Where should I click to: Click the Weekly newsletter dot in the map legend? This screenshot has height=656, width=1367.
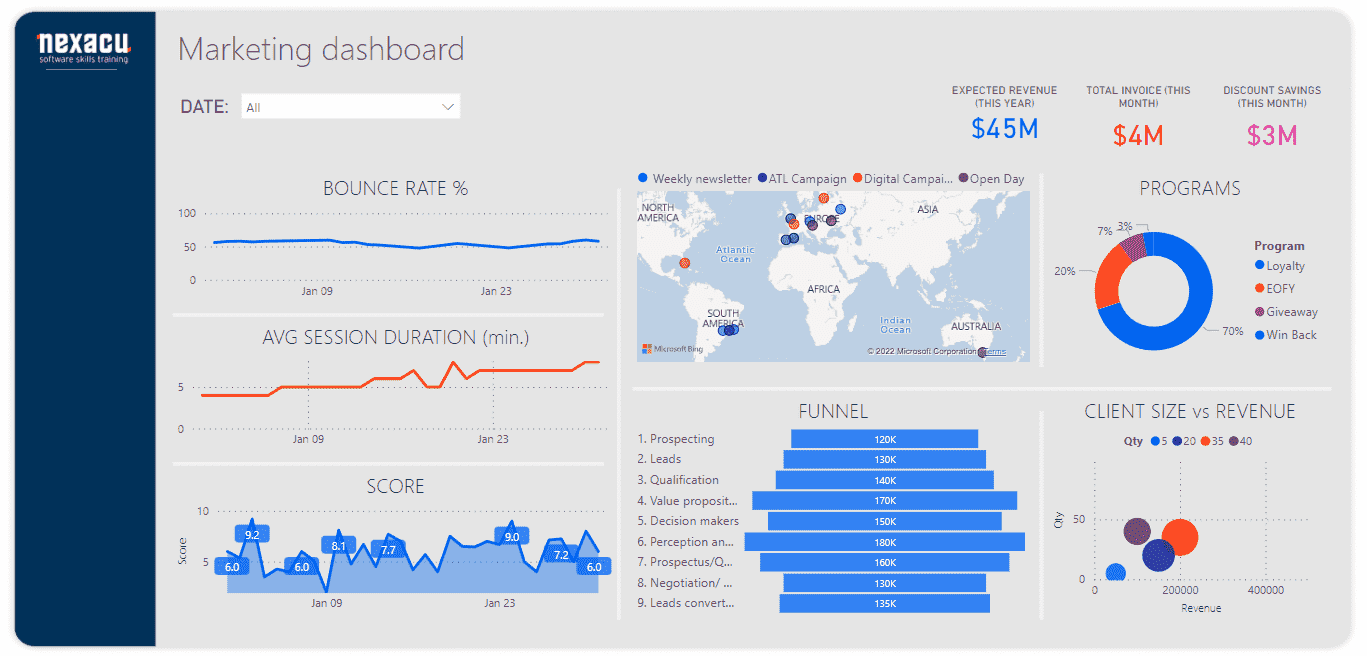click(642, 178)
